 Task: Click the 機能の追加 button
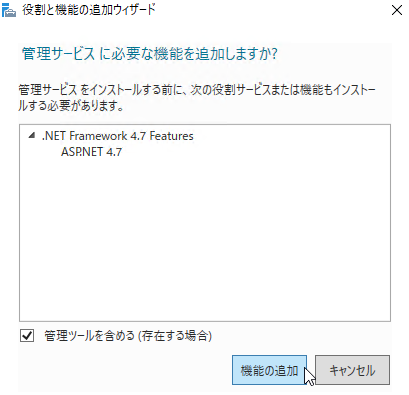[269, 370]
